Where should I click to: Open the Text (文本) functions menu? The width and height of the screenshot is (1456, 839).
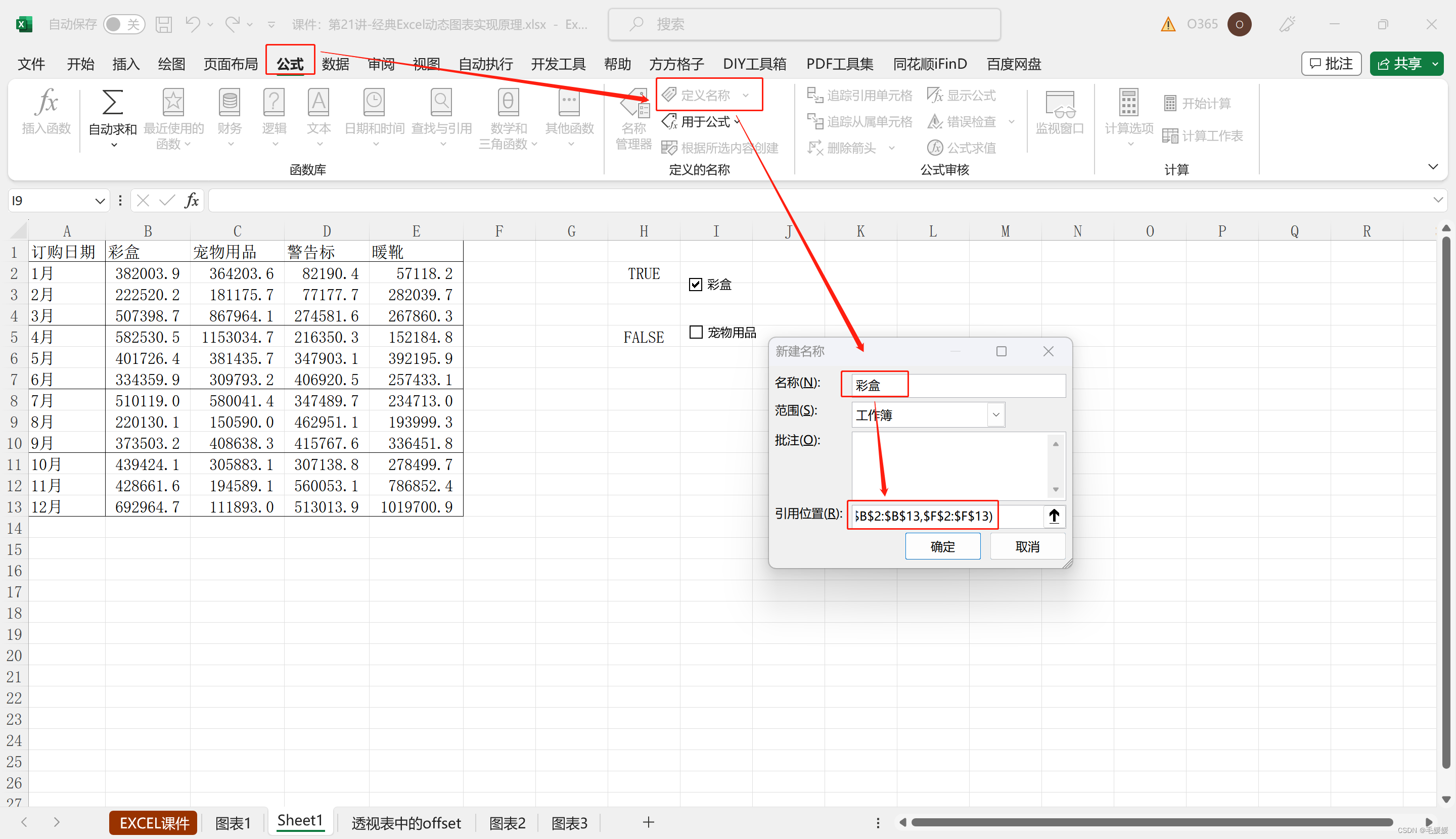(318, 118)
